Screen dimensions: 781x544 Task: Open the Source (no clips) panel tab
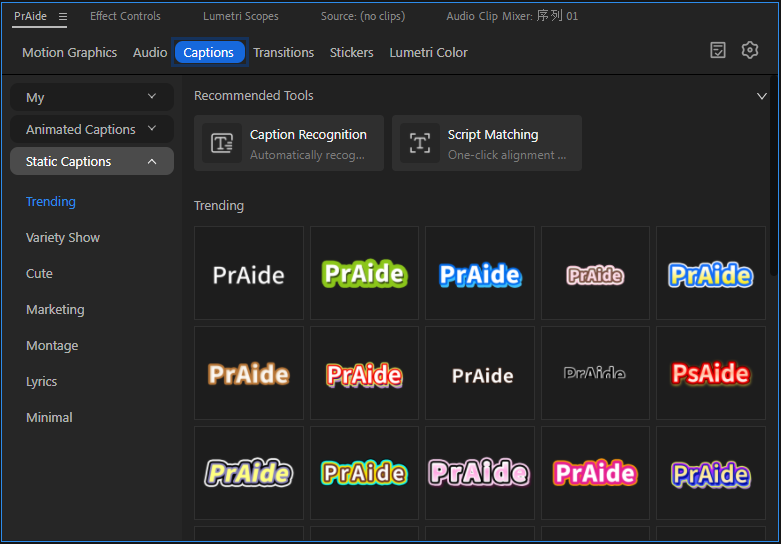click(x=363, y=16)
